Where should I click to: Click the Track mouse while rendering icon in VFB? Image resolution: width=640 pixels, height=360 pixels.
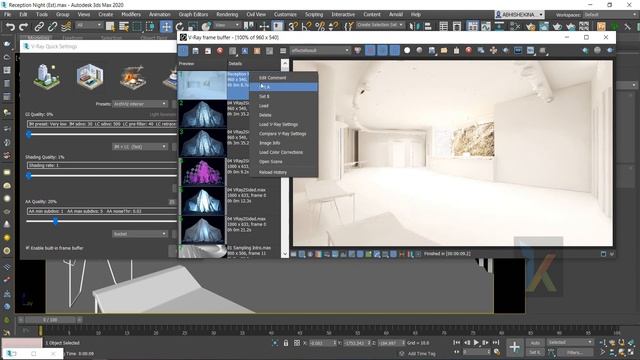(493, 51)
